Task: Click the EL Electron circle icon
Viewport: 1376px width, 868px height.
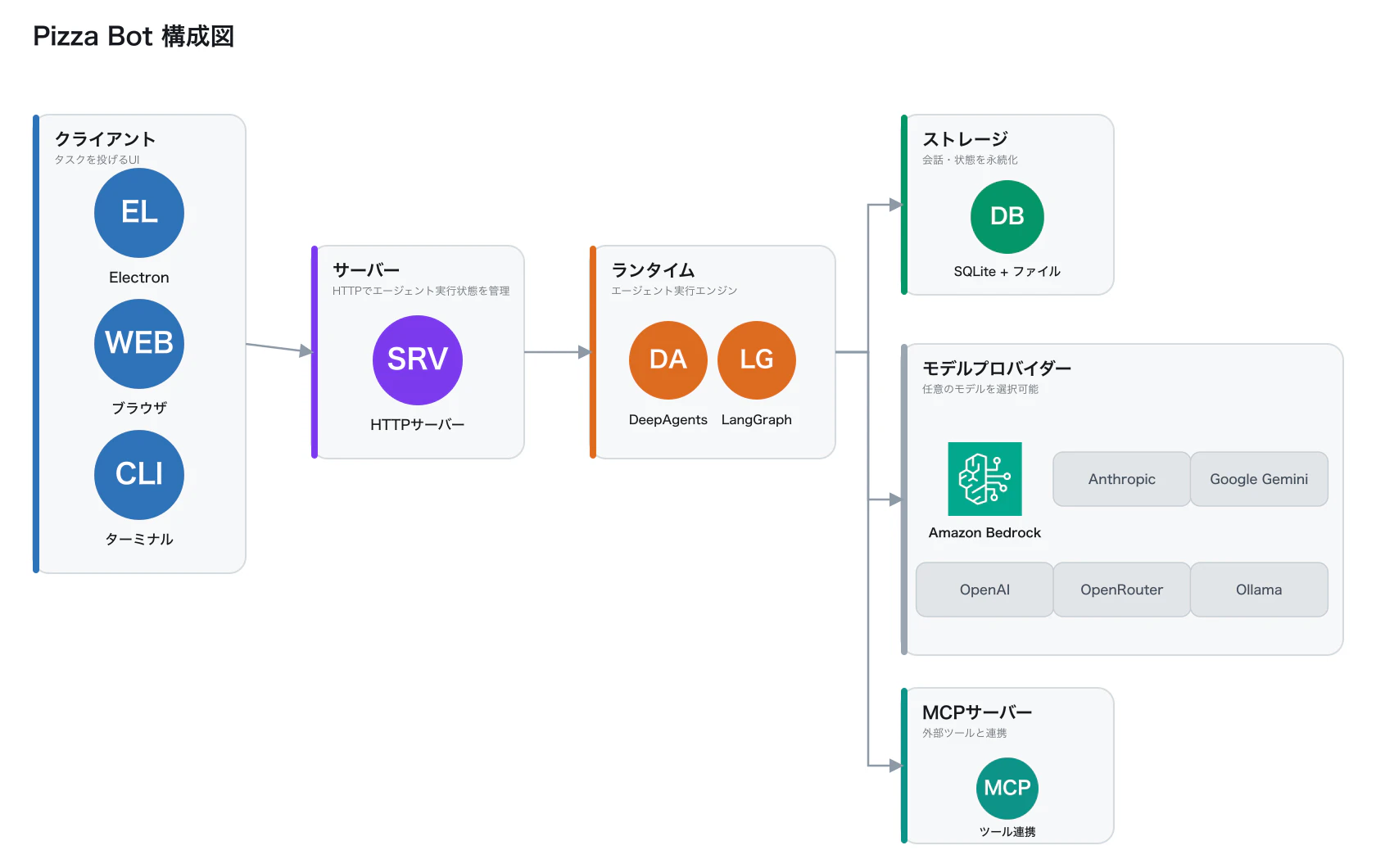Action: pyautogui.click(x=139, y=213)
